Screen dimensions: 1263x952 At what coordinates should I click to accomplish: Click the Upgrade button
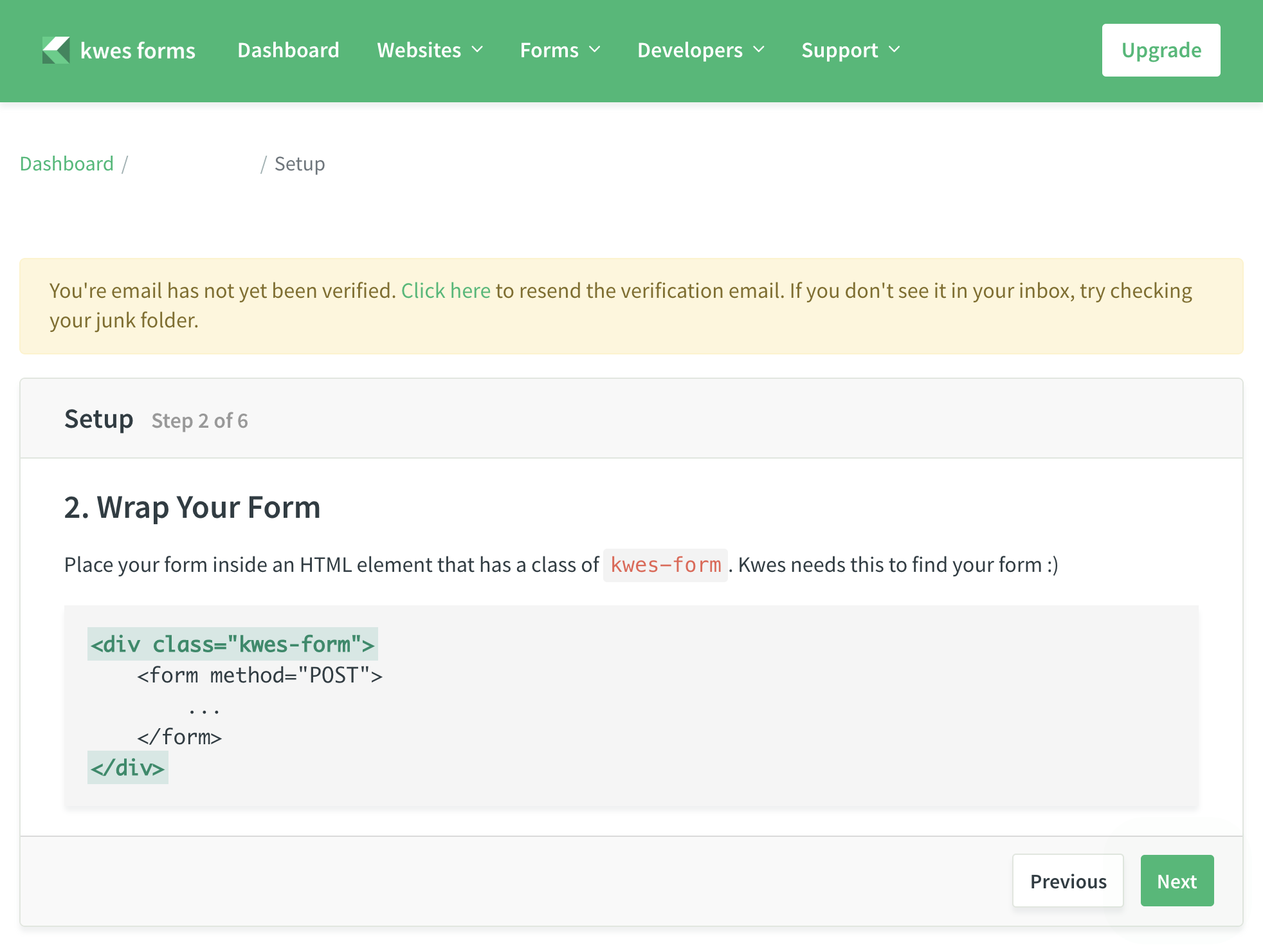point(1161,50)
